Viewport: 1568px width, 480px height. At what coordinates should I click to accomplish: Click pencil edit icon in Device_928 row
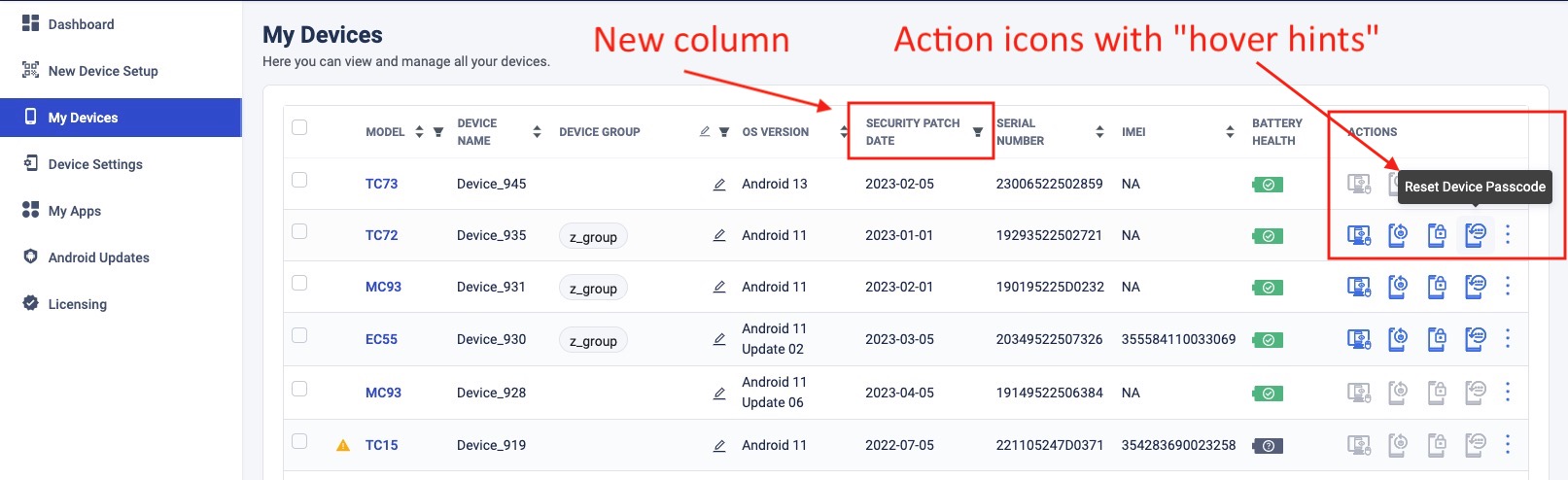coord(719,394)
